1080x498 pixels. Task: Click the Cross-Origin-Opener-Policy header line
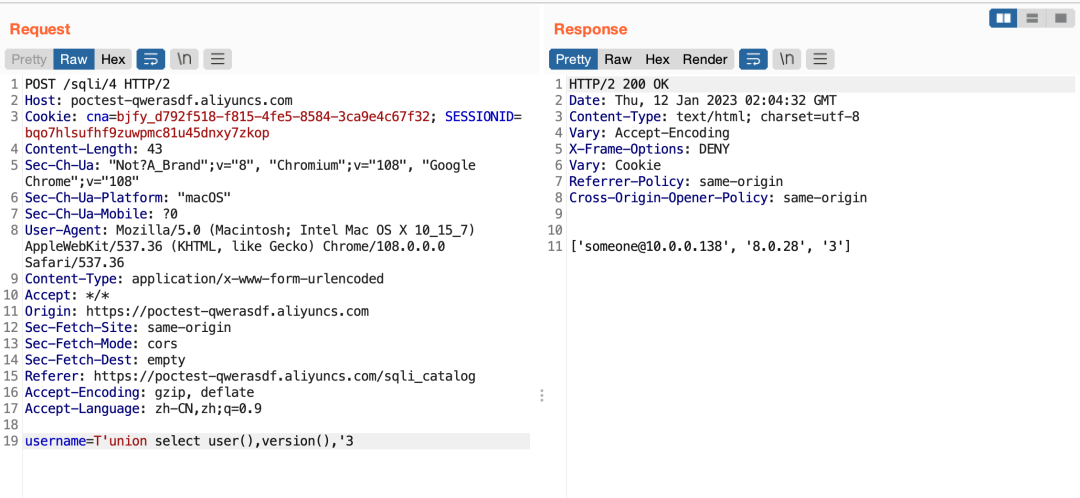point(718,198)
